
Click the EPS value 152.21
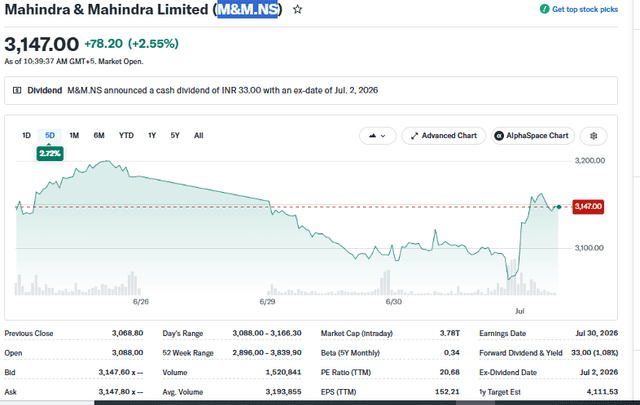click(x=447, y=392)
